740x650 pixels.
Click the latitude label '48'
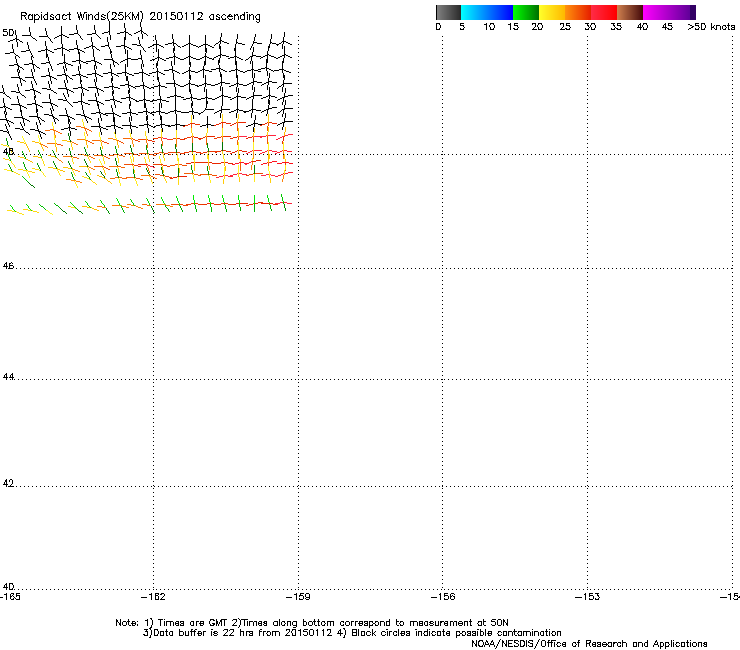(8, 152)
